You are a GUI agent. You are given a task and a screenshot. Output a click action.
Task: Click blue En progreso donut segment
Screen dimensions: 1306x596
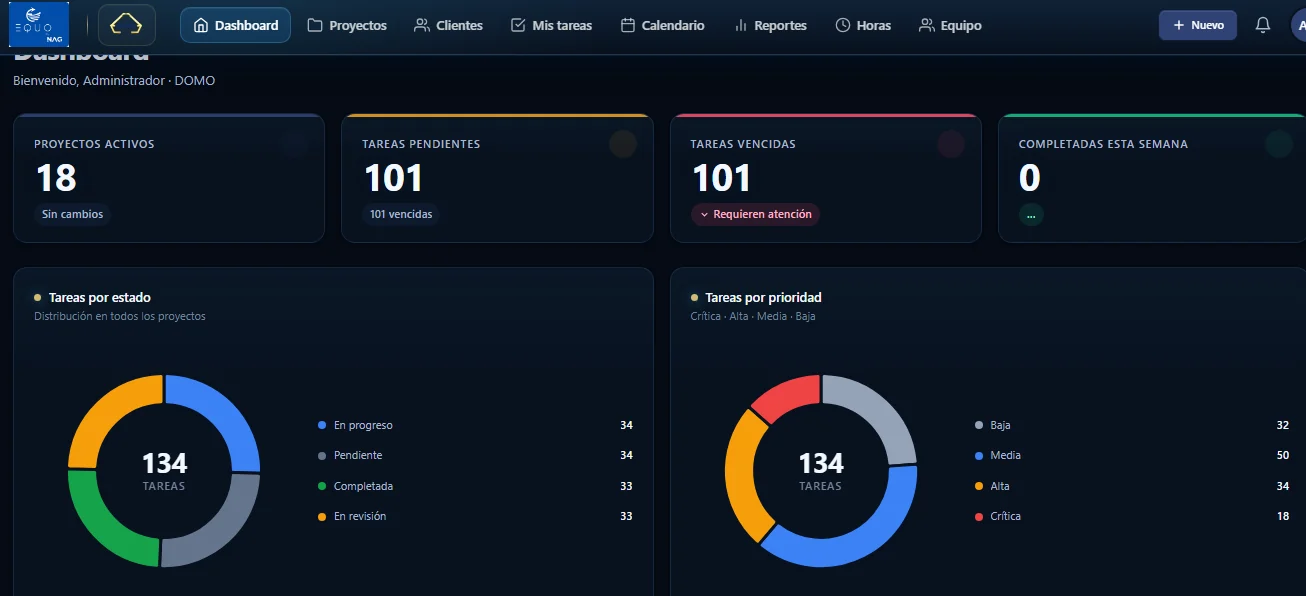tap(224, 411)
